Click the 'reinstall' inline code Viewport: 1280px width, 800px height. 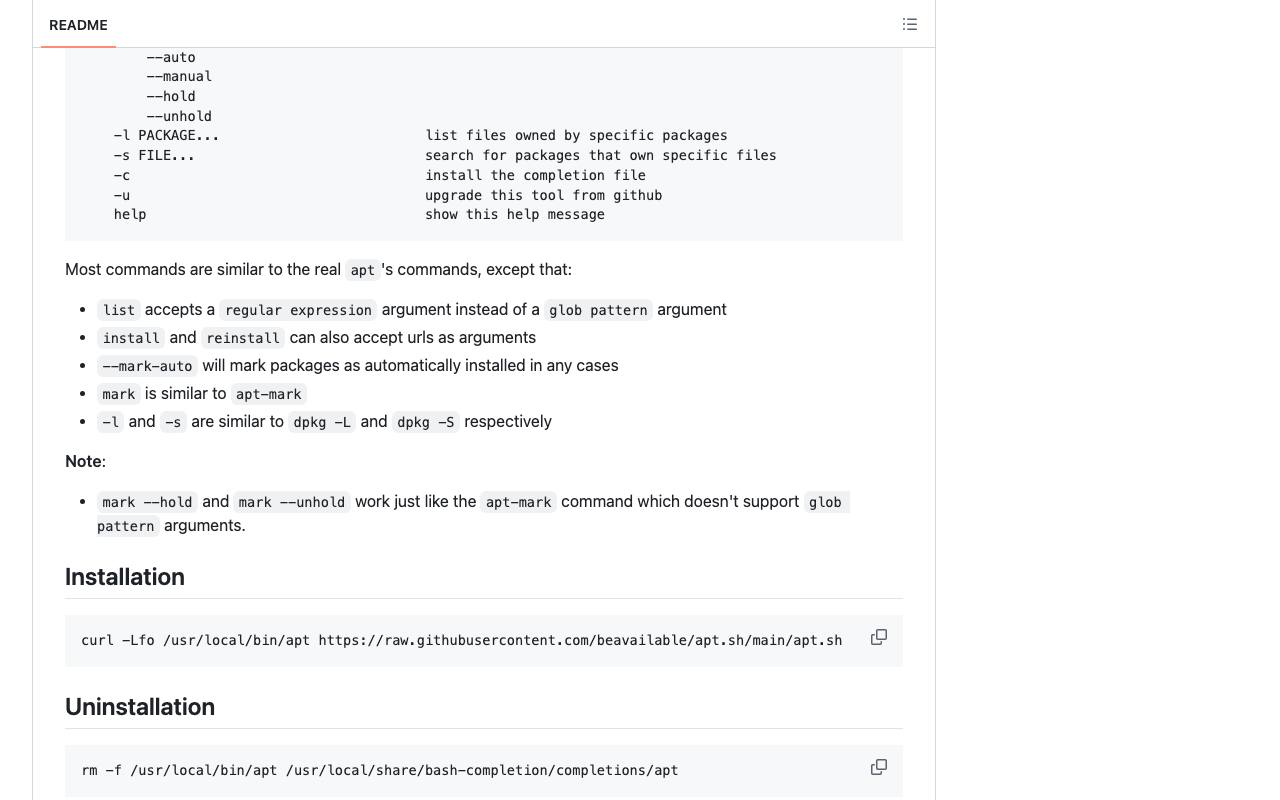pos(243,338)
